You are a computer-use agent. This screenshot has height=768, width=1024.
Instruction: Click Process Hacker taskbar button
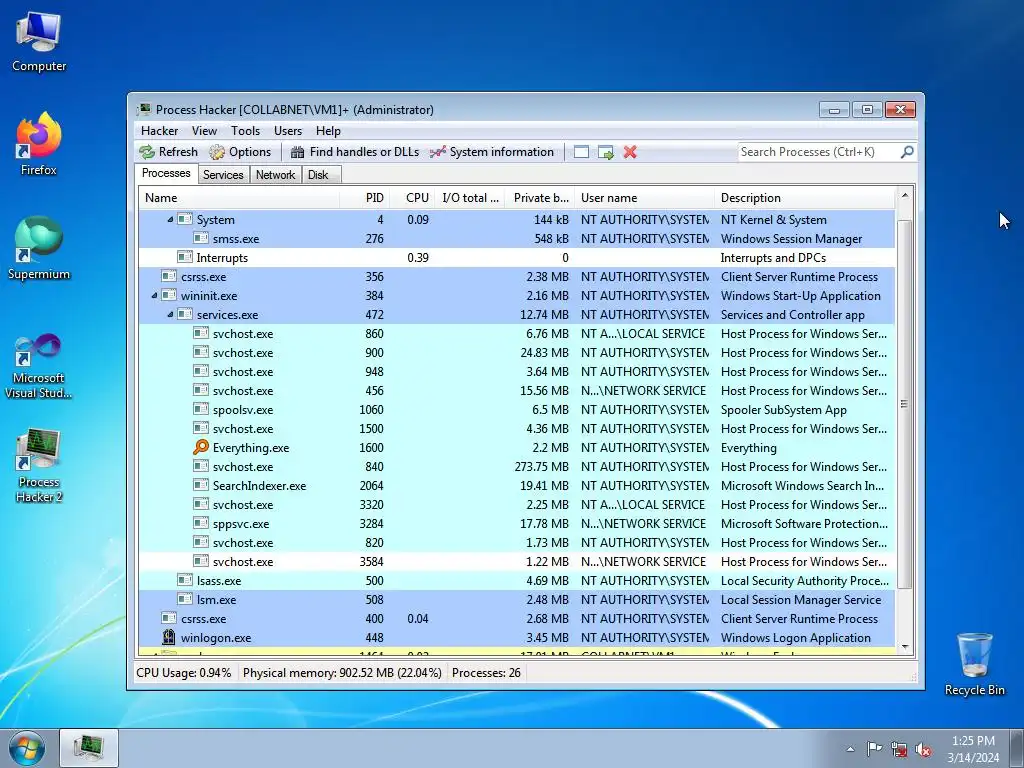coord(89,748)
